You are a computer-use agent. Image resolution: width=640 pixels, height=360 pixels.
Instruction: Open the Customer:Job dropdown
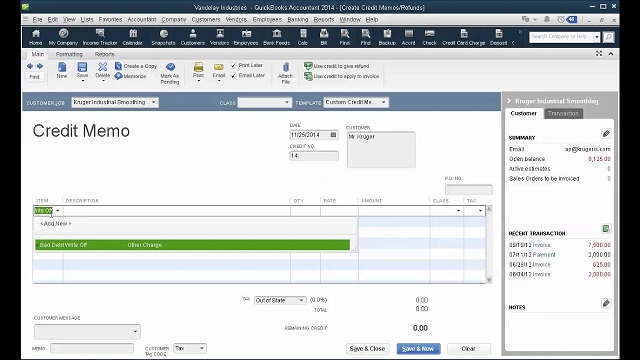153,102
